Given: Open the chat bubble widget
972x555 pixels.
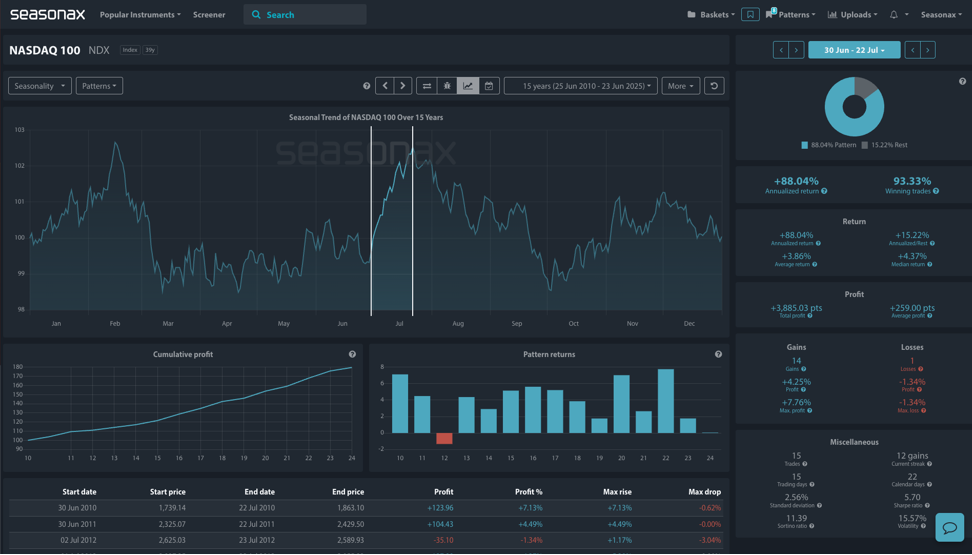Looking at the screenshot, I should (x=950, y=528).
